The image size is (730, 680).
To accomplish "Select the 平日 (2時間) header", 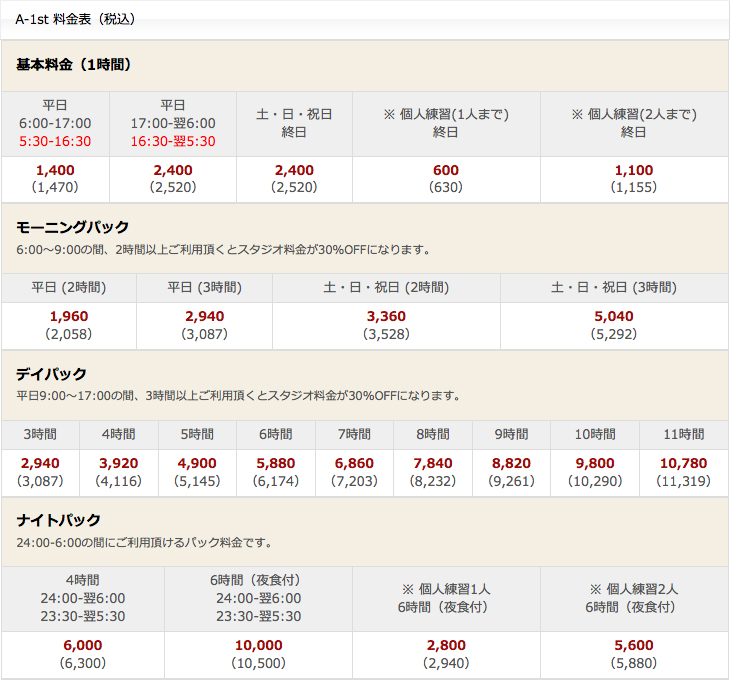I will click(x=69, y=288).
